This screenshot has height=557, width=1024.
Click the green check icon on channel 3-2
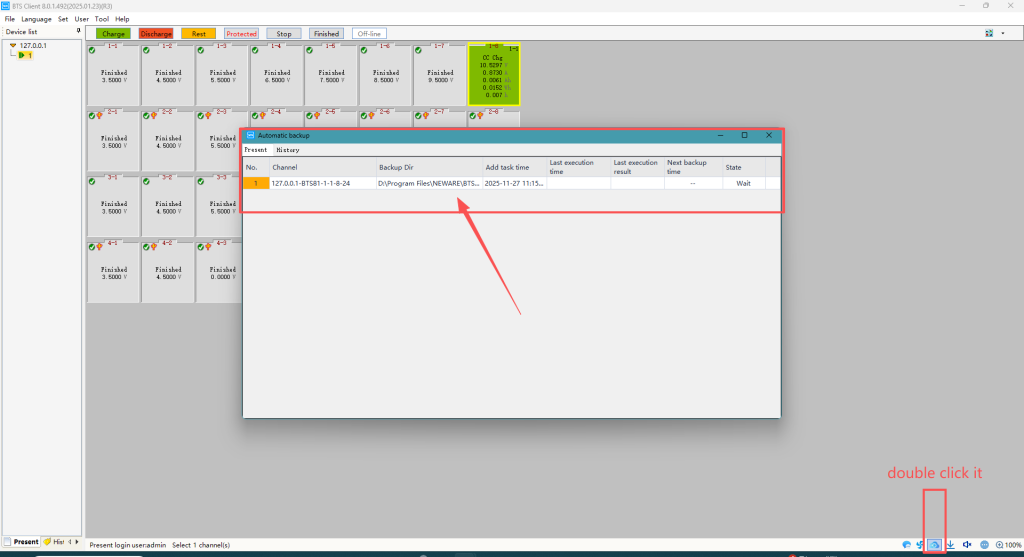(x=146, y=182)
